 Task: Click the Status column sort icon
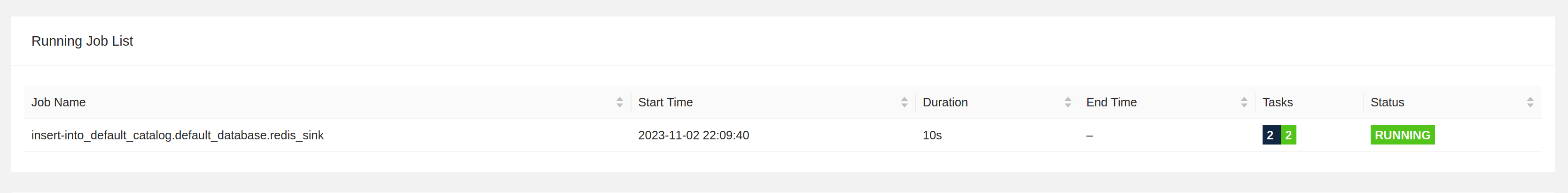pyautogui.click(x=1529, y=103)
